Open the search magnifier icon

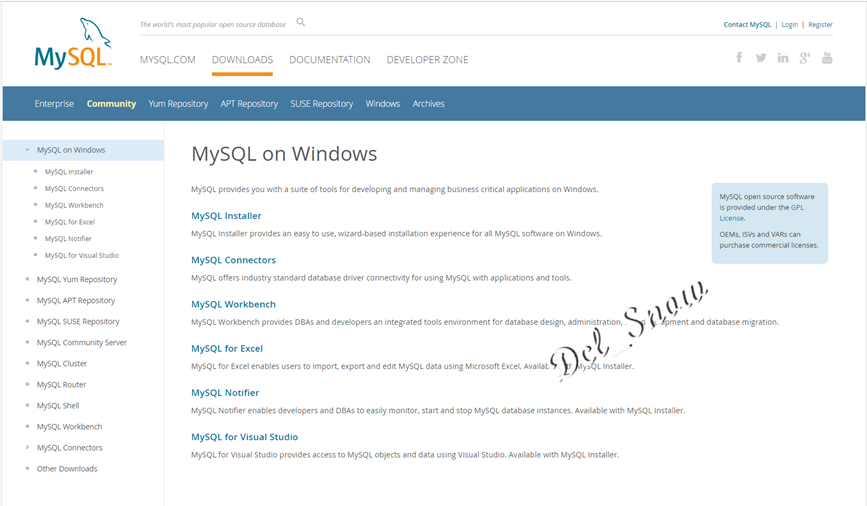point(301,22)
